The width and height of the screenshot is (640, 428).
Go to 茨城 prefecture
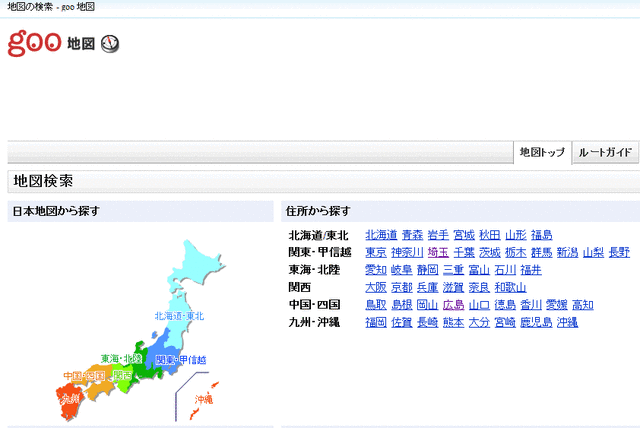[x=490, y=253]
